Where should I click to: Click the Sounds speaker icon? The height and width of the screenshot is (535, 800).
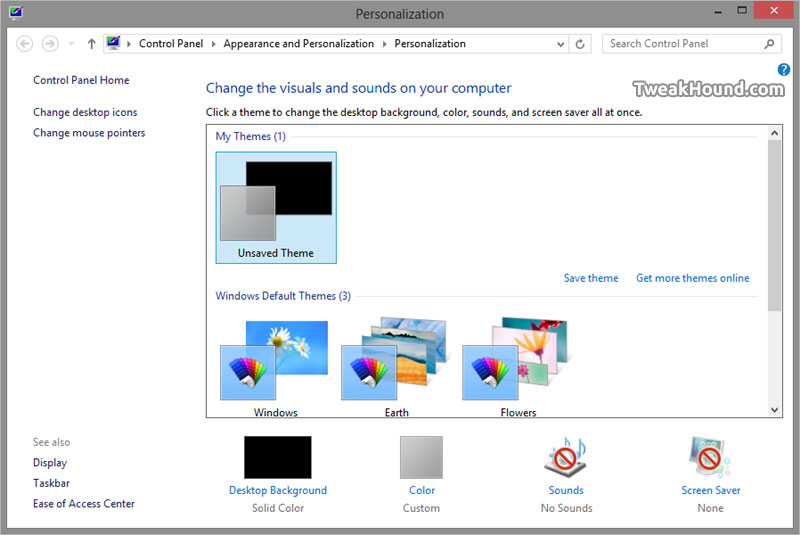[x=566, y=457]
